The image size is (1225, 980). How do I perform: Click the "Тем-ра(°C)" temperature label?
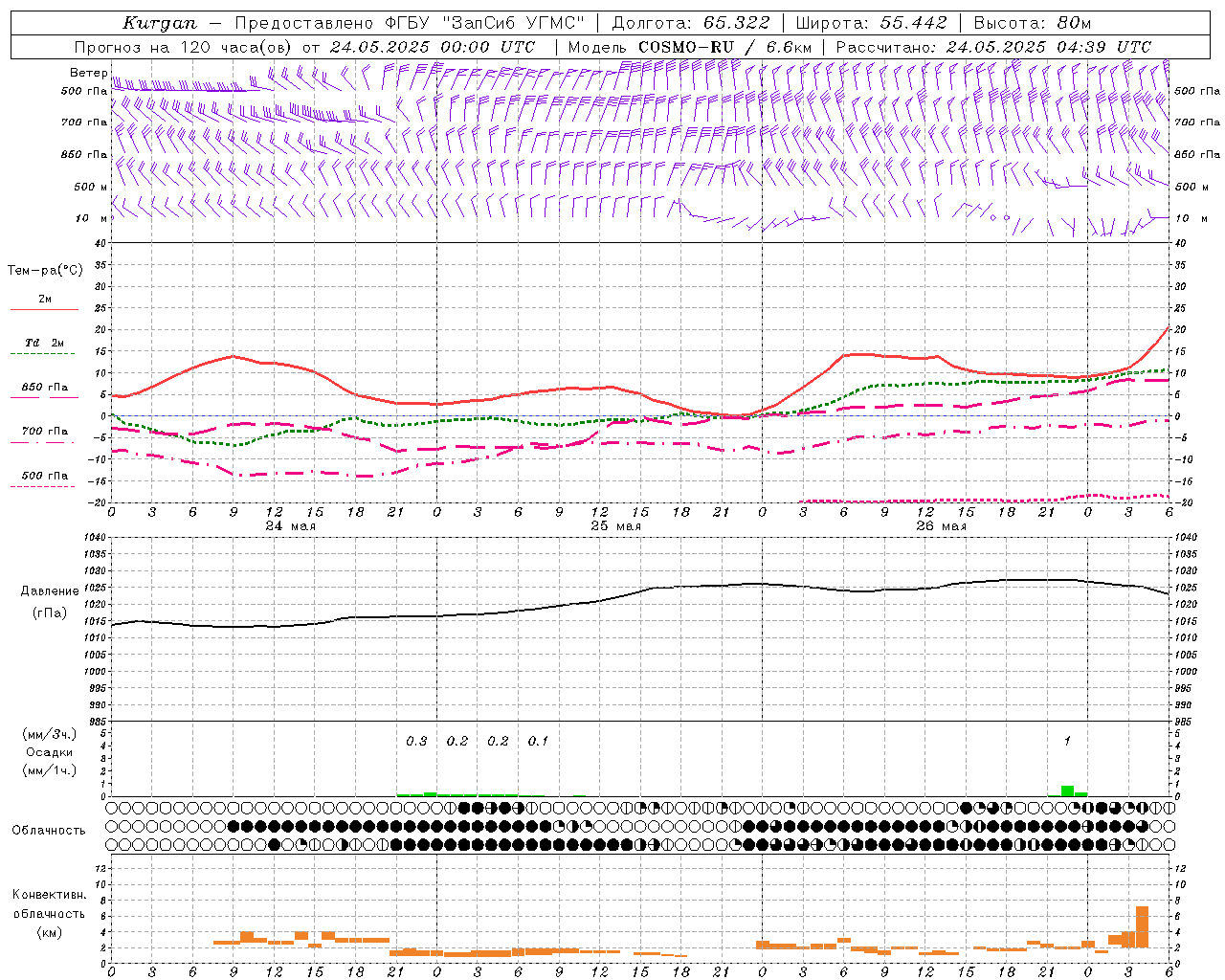[x=45, y=271]
